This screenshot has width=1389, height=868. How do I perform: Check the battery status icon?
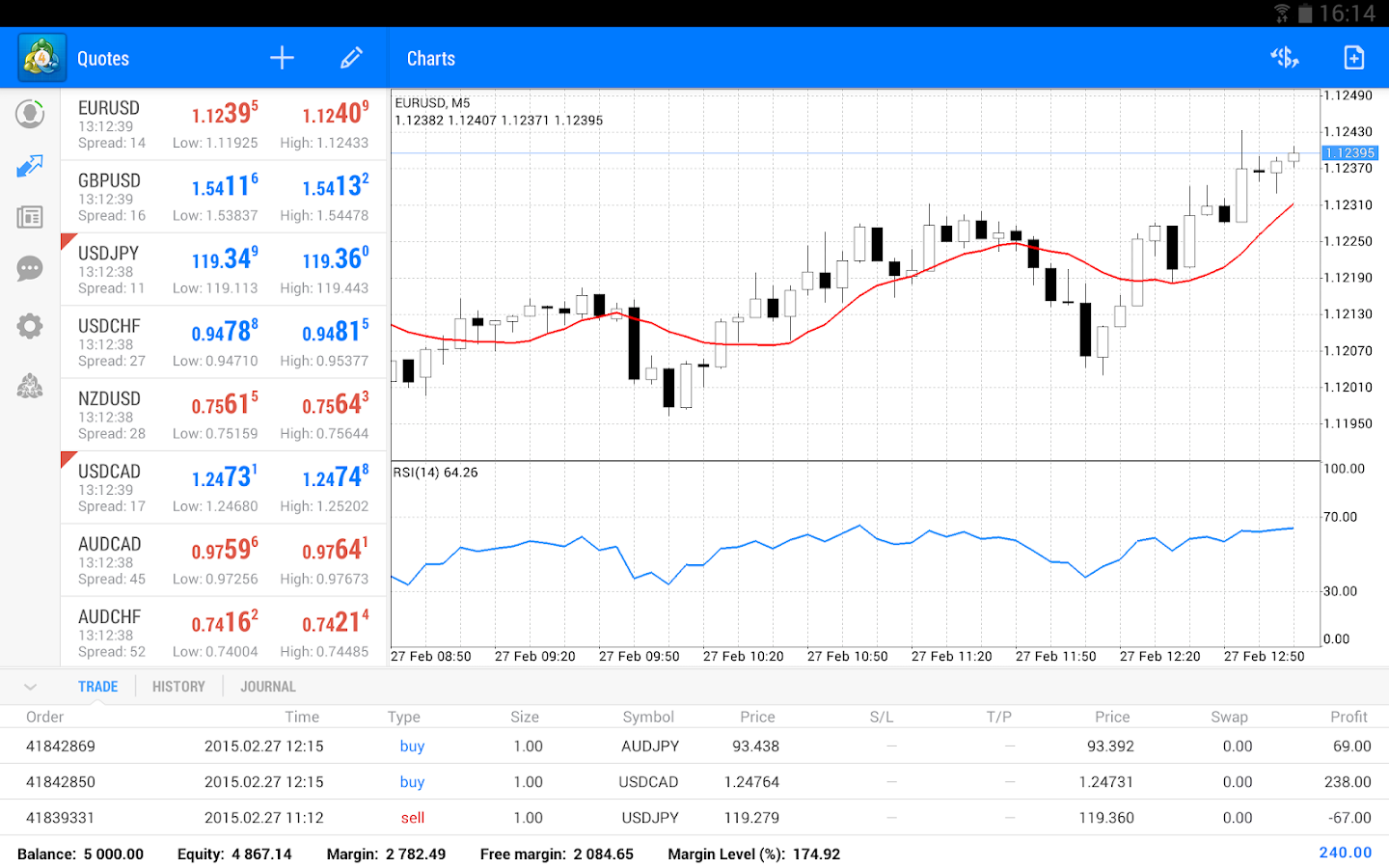tap(1305, 14)
